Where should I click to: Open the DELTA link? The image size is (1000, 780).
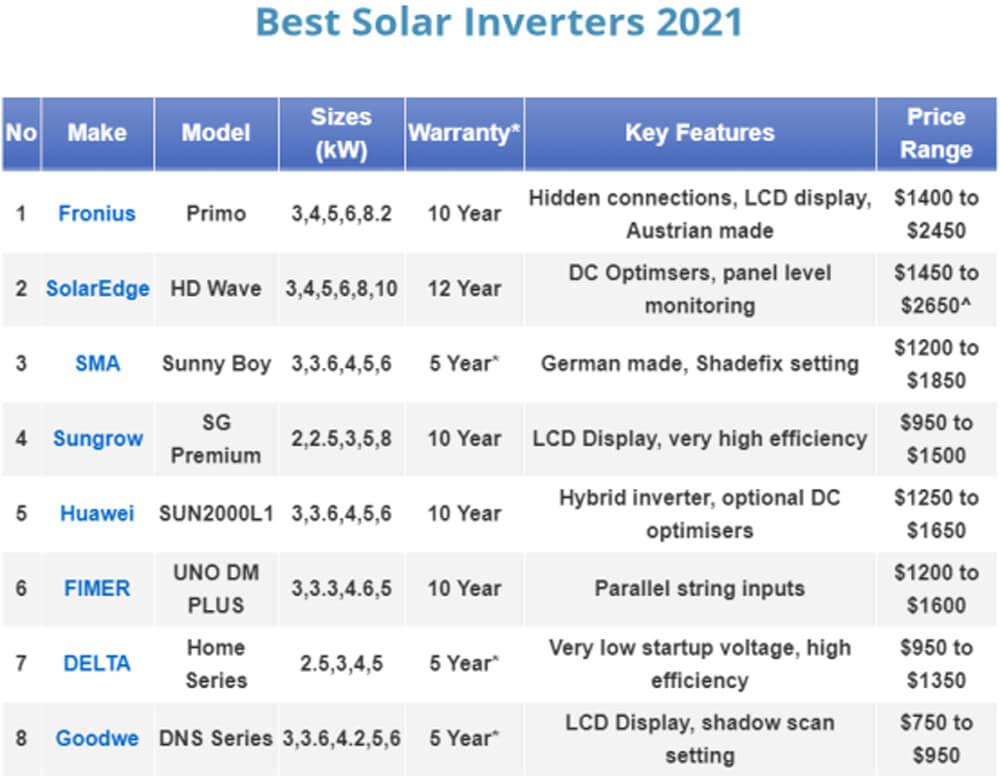tap(97, 663)
